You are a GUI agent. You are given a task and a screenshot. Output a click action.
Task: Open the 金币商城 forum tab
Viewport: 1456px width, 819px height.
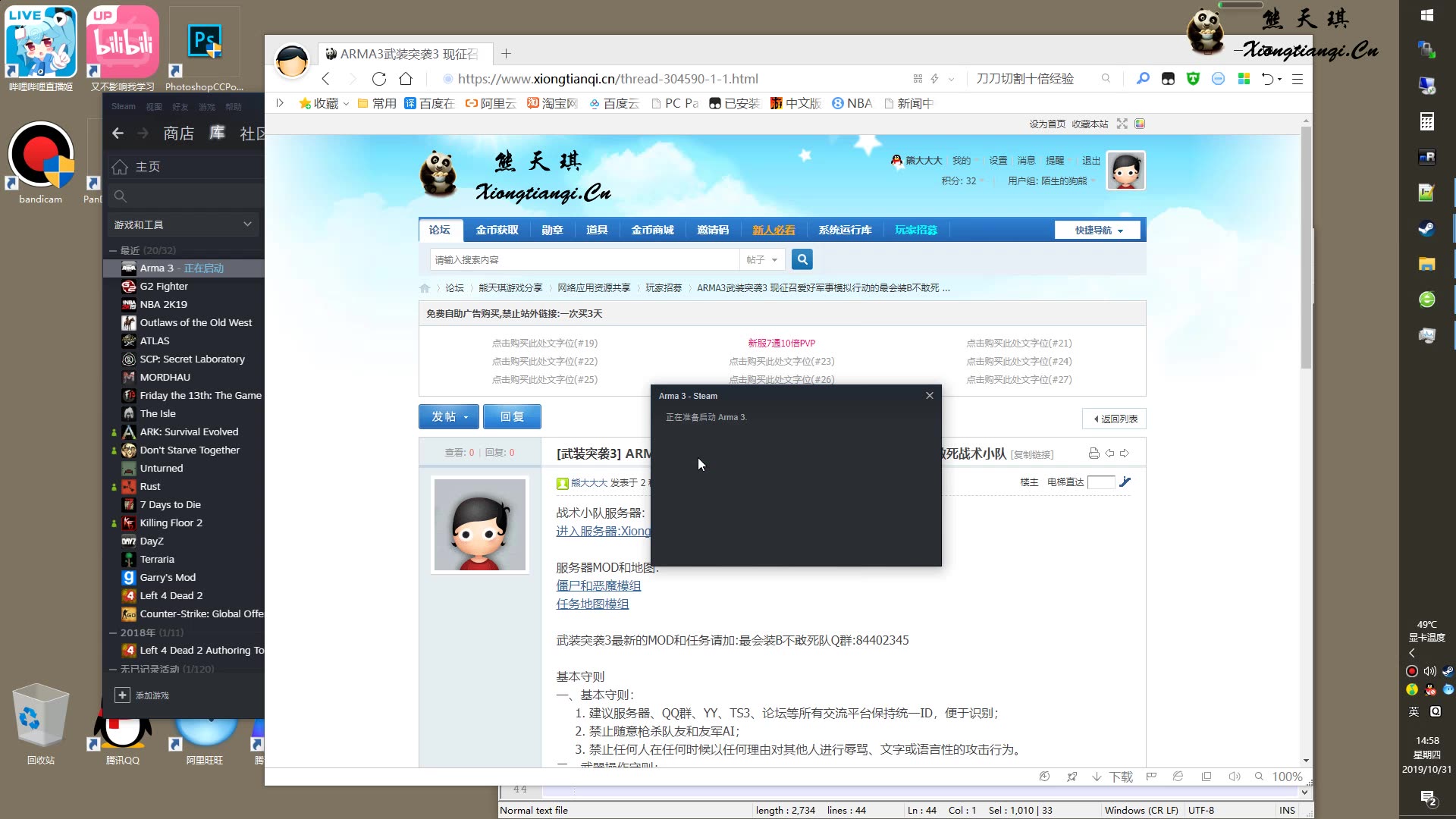point(652,230)
